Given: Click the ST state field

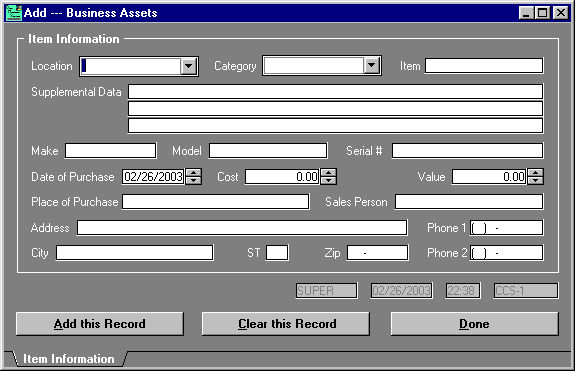Looking at the screenshot, I should click(x=277, y=253).
